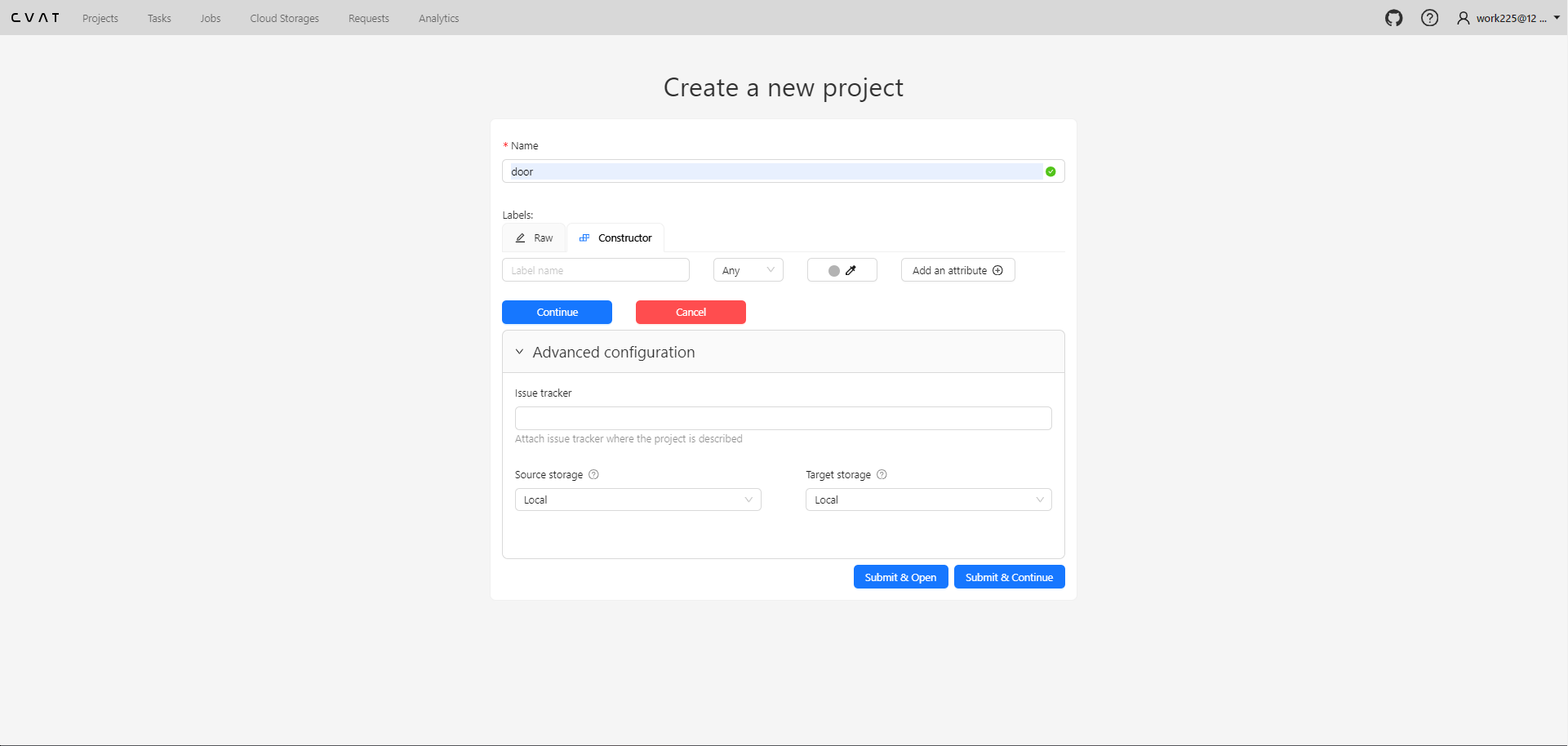Go to Jobs page
1568x746 pixels.
(x=211, y=18)
